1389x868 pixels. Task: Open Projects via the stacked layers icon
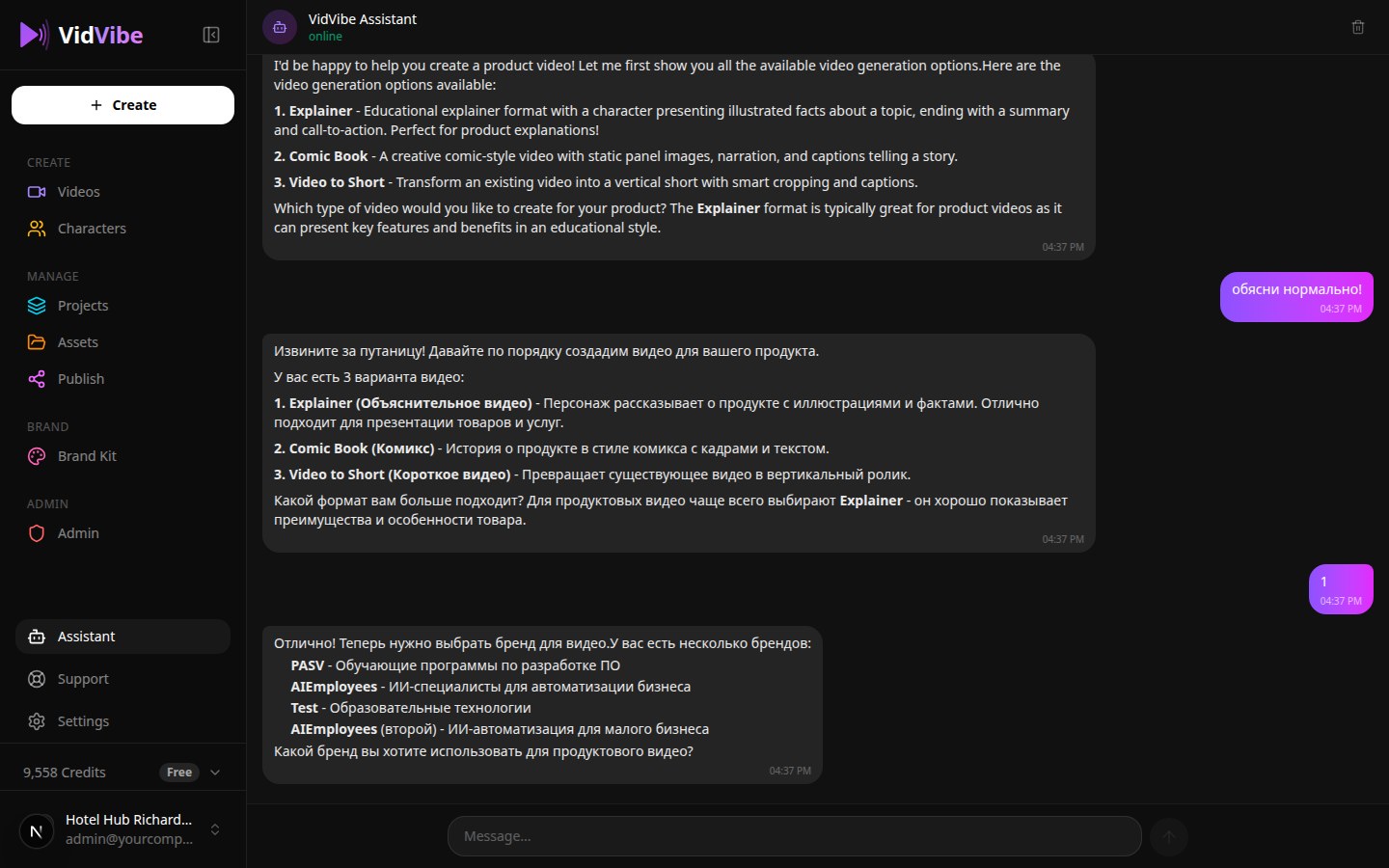pyautogui.click(x=36, y=305)
